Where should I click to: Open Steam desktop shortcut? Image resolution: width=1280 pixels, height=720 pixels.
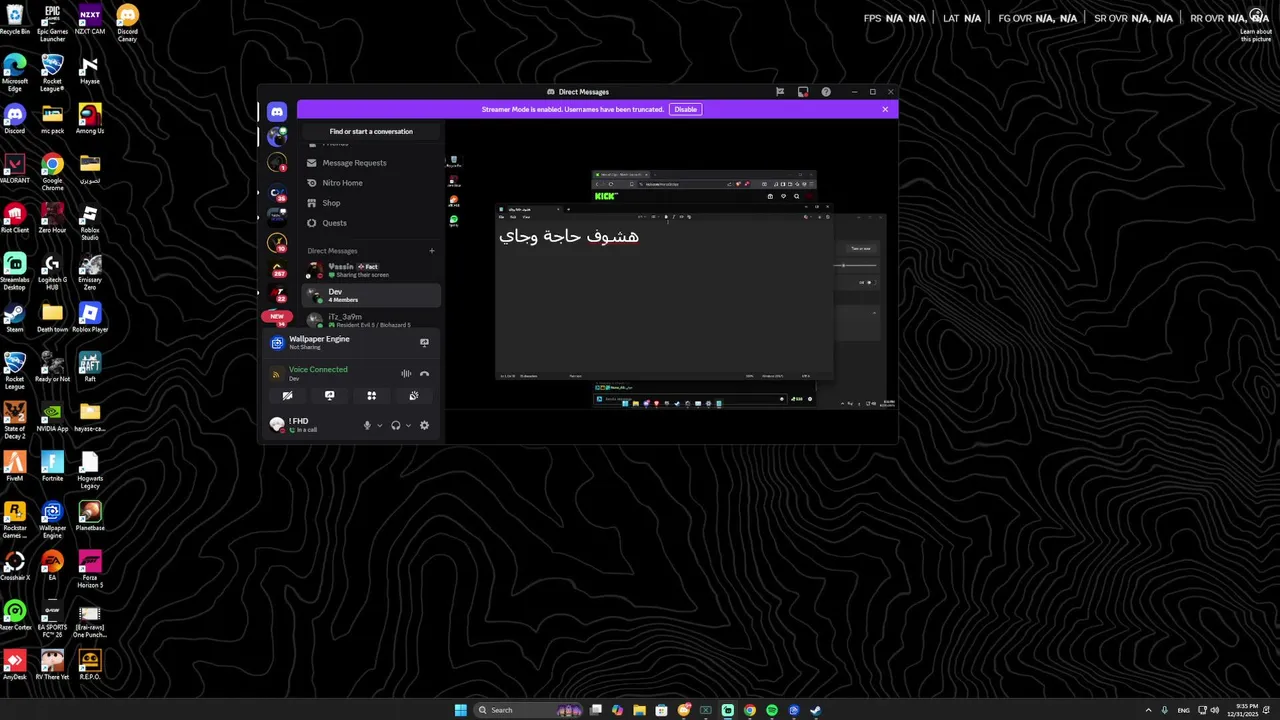point(14,317)
